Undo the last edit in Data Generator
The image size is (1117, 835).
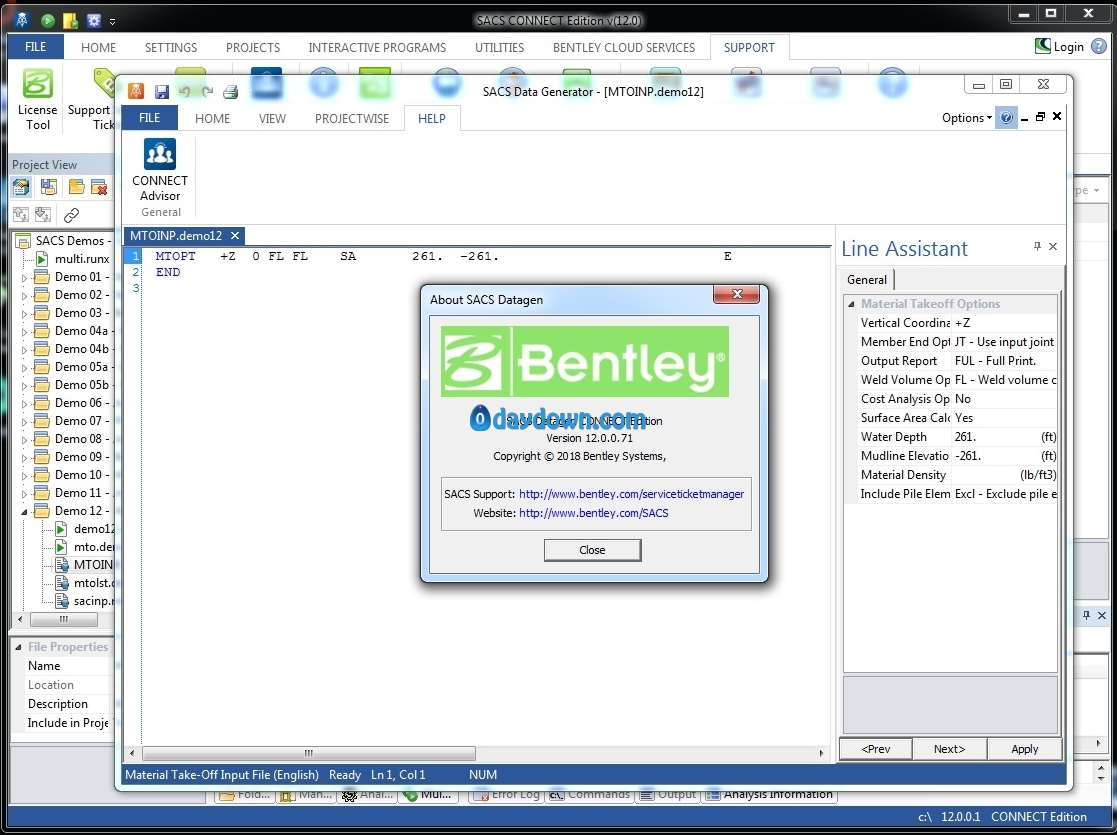pos(185,91)
